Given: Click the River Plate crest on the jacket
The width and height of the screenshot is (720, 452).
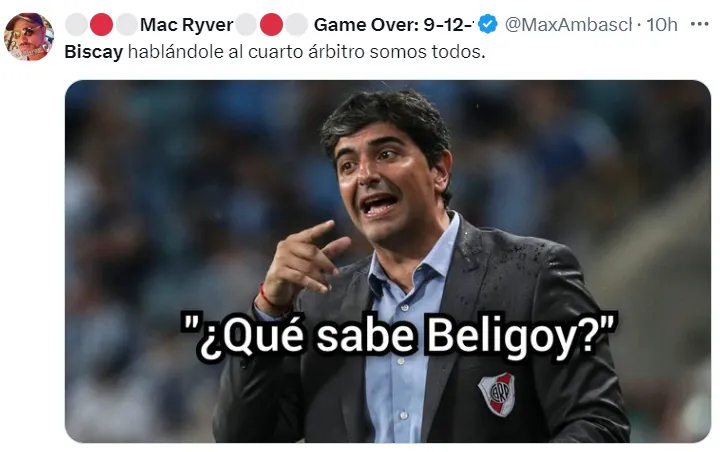Looking at the screenshot, I should [497, 393].
